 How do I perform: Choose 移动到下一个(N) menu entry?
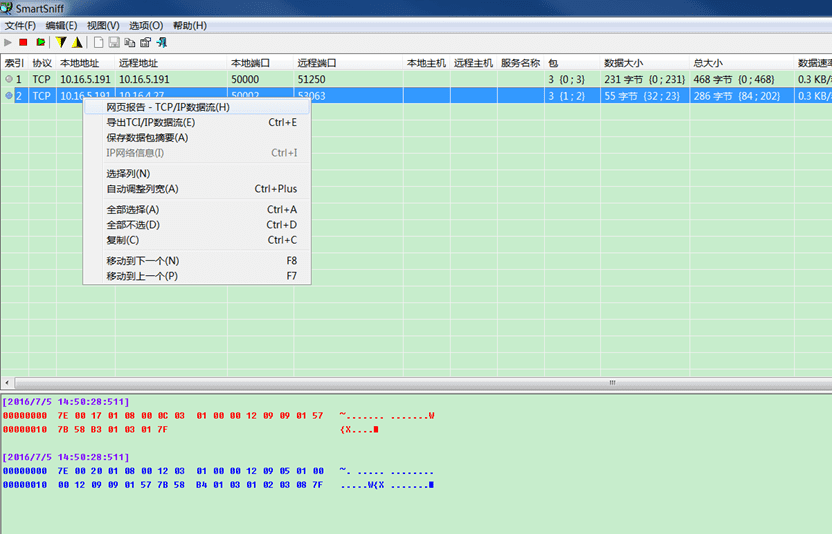pyautogui.click(x=197, y=261)
